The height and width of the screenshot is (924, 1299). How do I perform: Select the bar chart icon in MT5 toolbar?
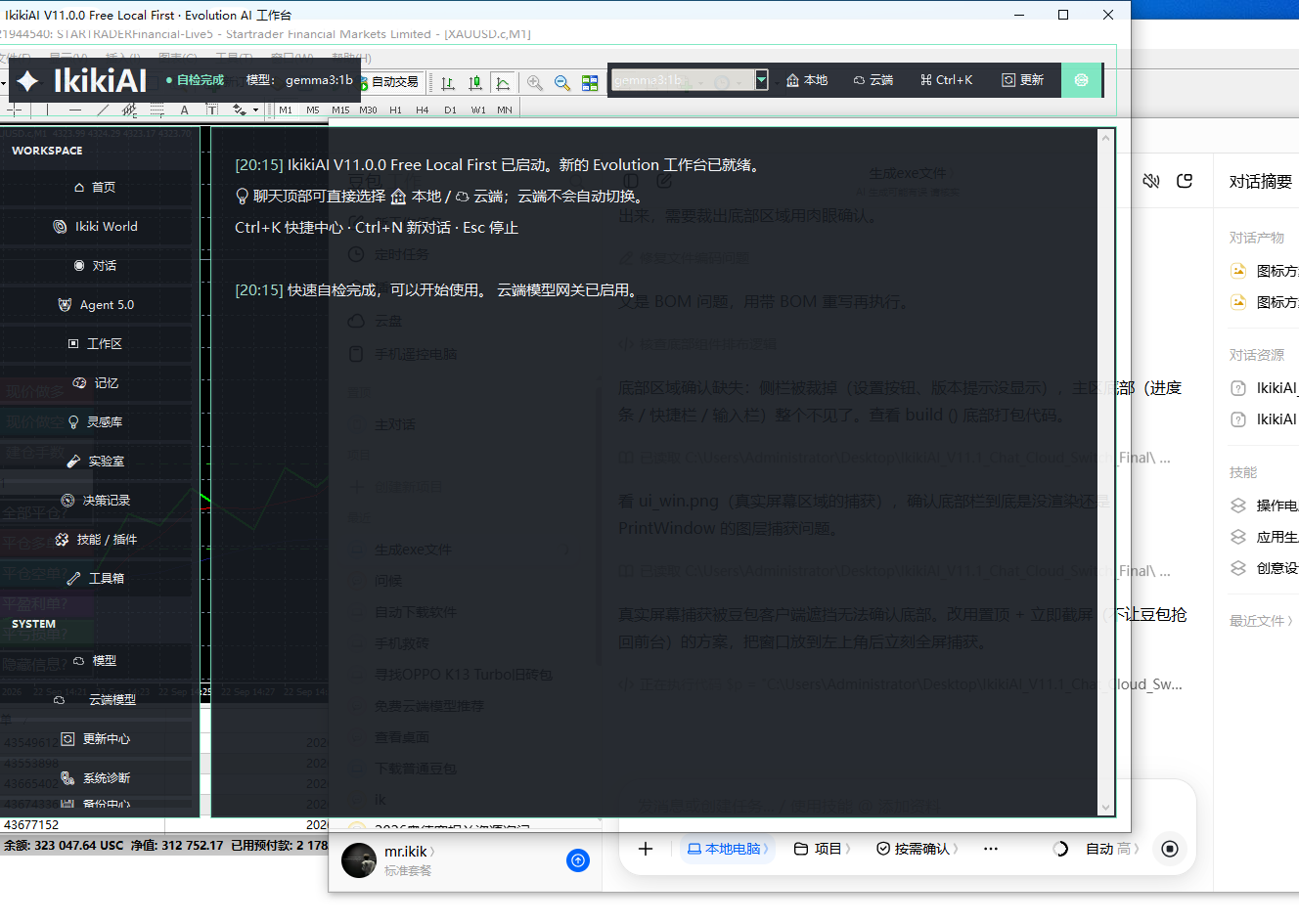click(x=448, y=83)
